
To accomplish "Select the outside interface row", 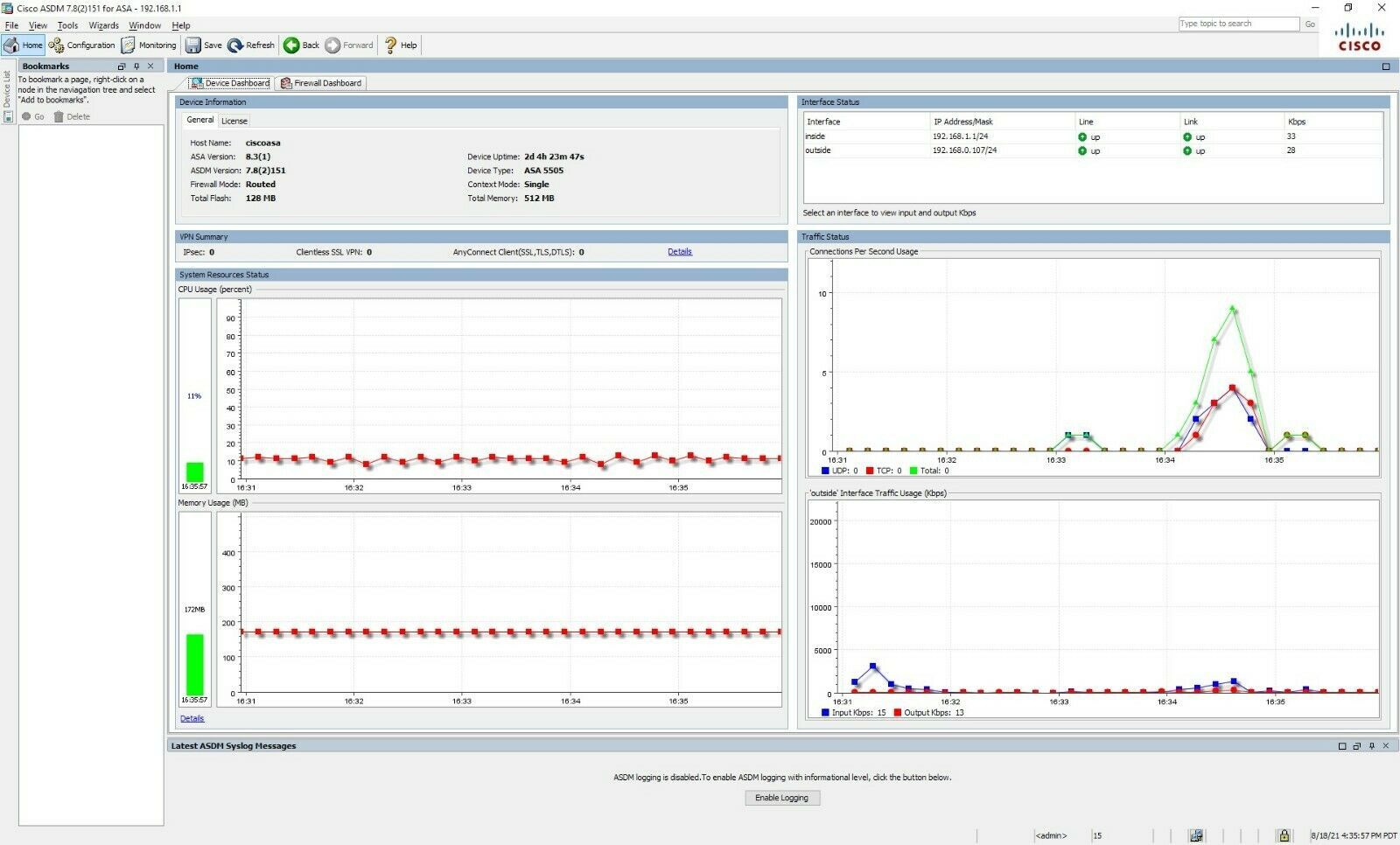I will pyautogui.click(x=1093, y=150).
